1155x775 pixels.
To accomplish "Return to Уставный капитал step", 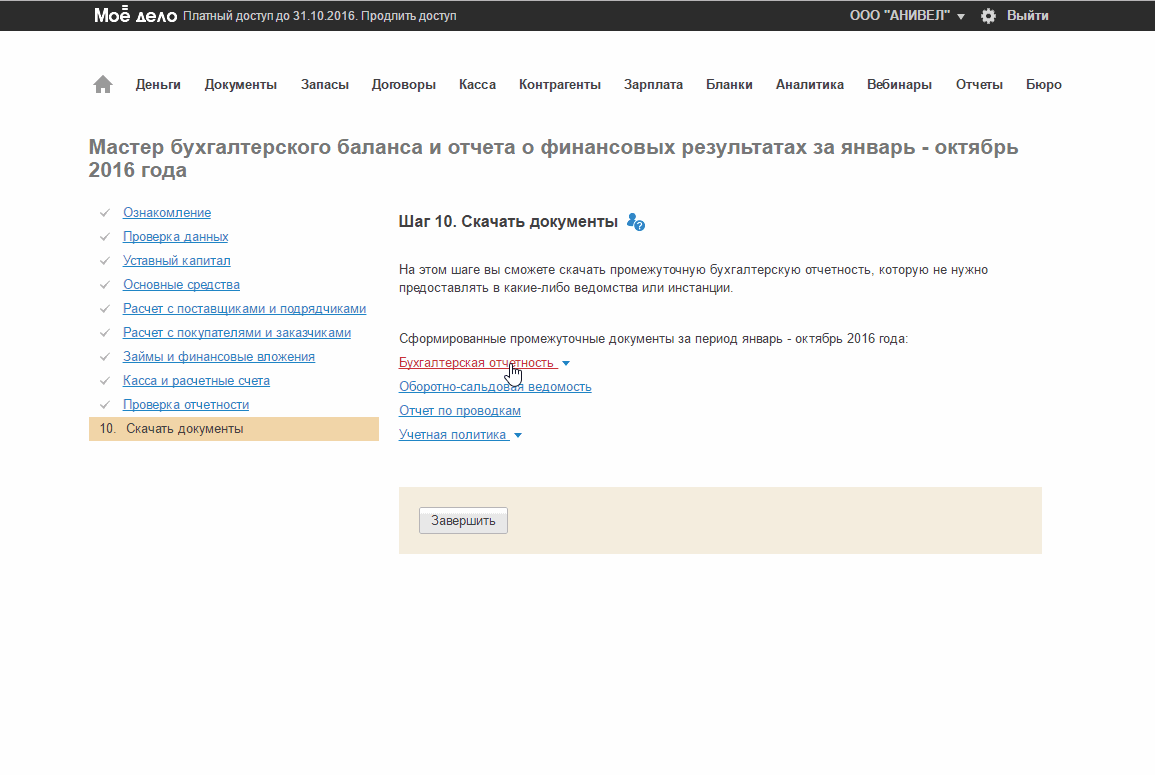I will 176,261.
